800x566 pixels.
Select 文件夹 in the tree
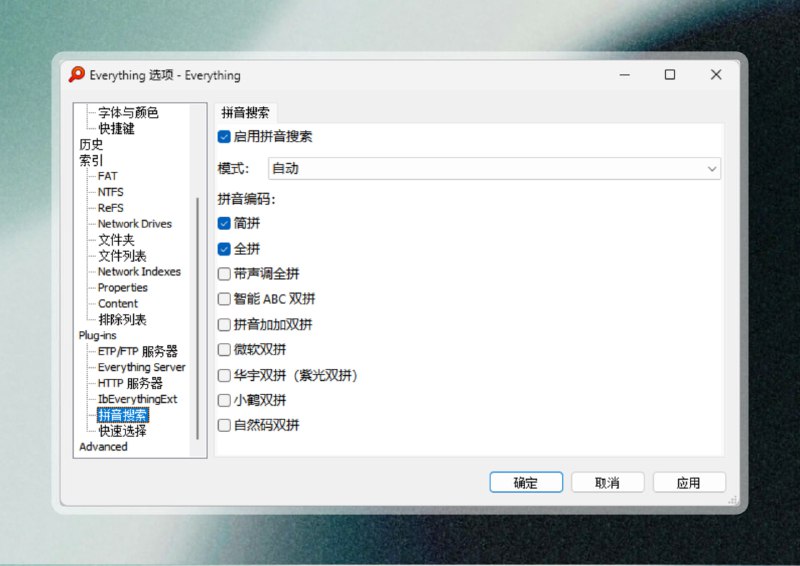[116, 239]
